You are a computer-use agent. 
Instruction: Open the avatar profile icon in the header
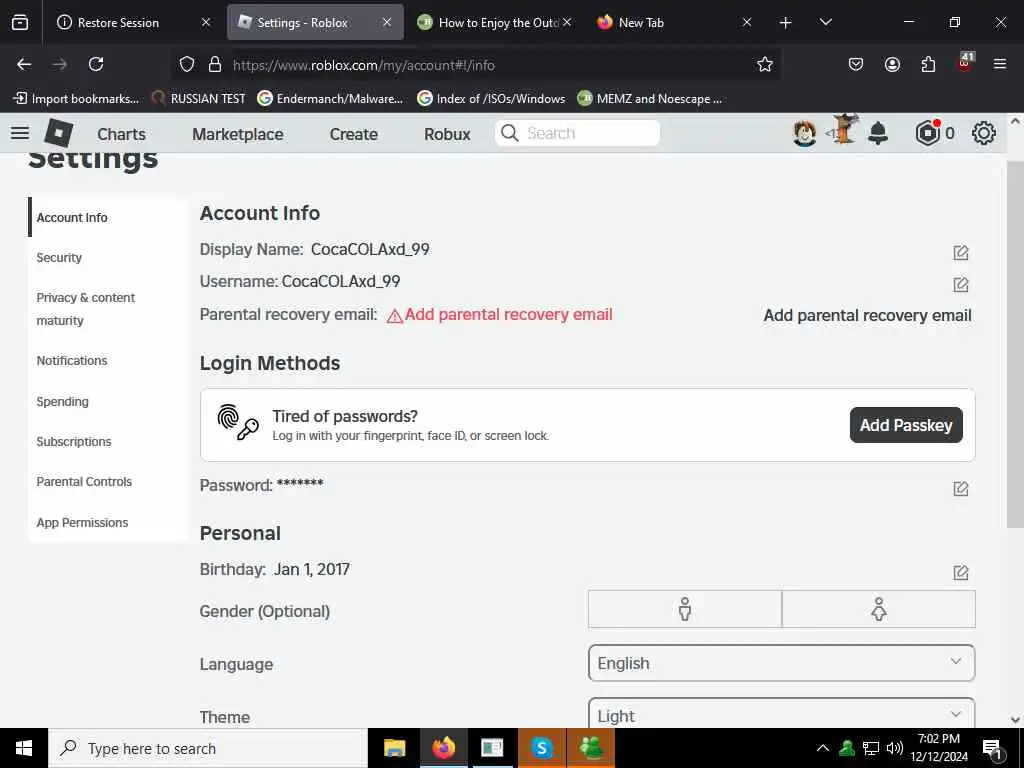[x=805, y=133]
